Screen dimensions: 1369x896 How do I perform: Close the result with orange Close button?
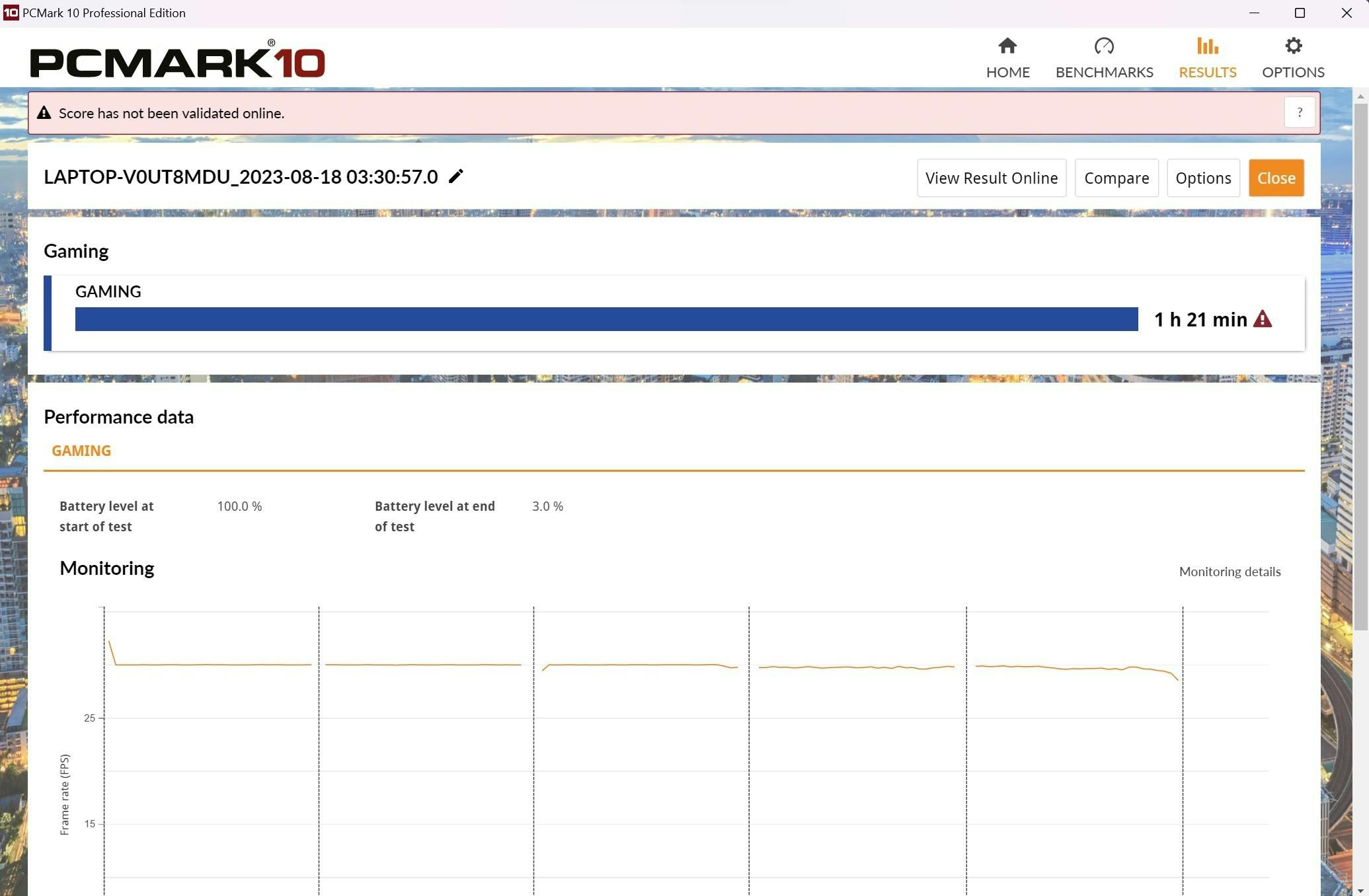point(1276,178)
